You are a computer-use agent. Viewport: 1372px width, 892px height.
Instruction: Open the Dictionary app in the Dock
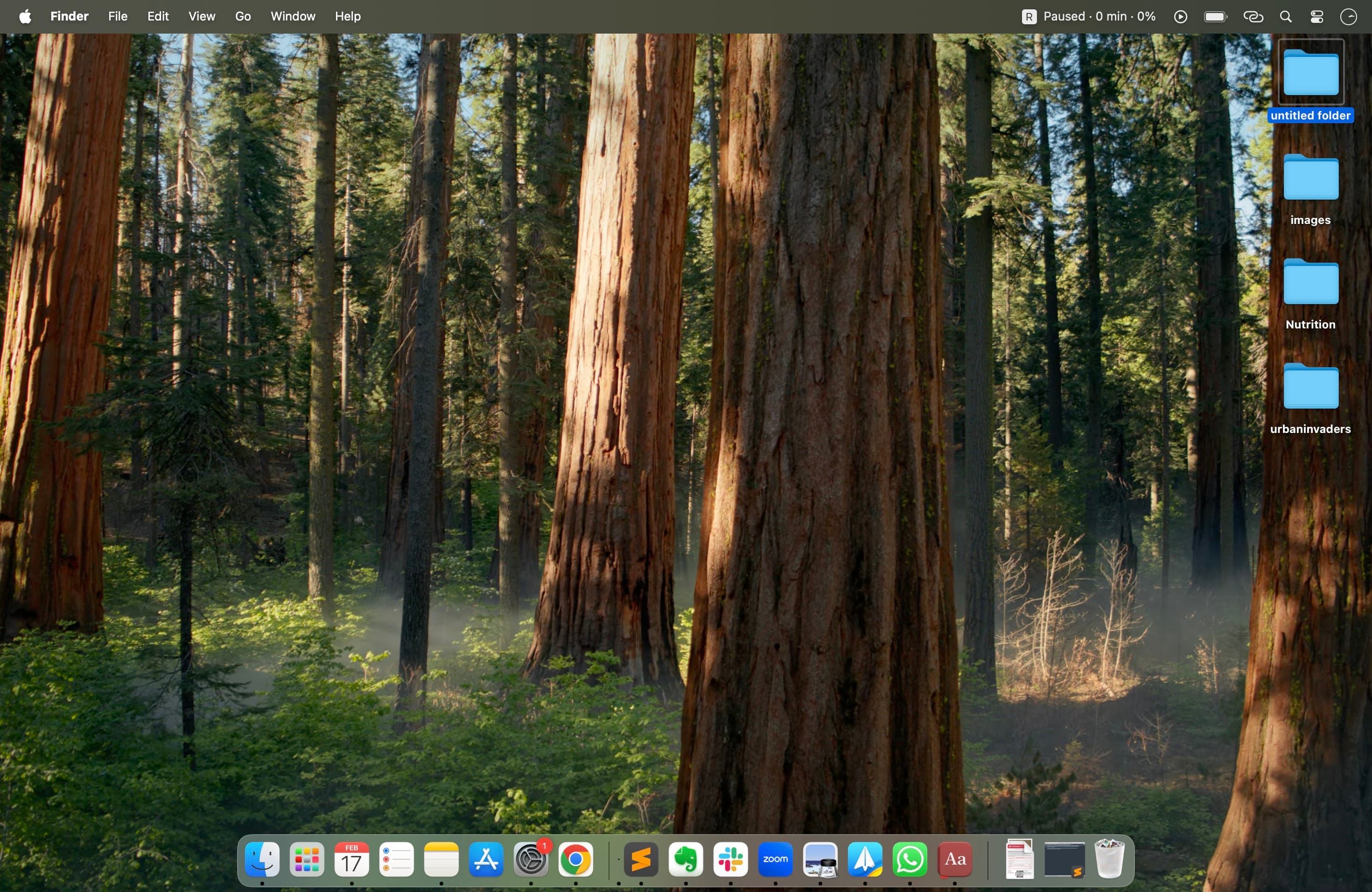[x=955, y=860]
